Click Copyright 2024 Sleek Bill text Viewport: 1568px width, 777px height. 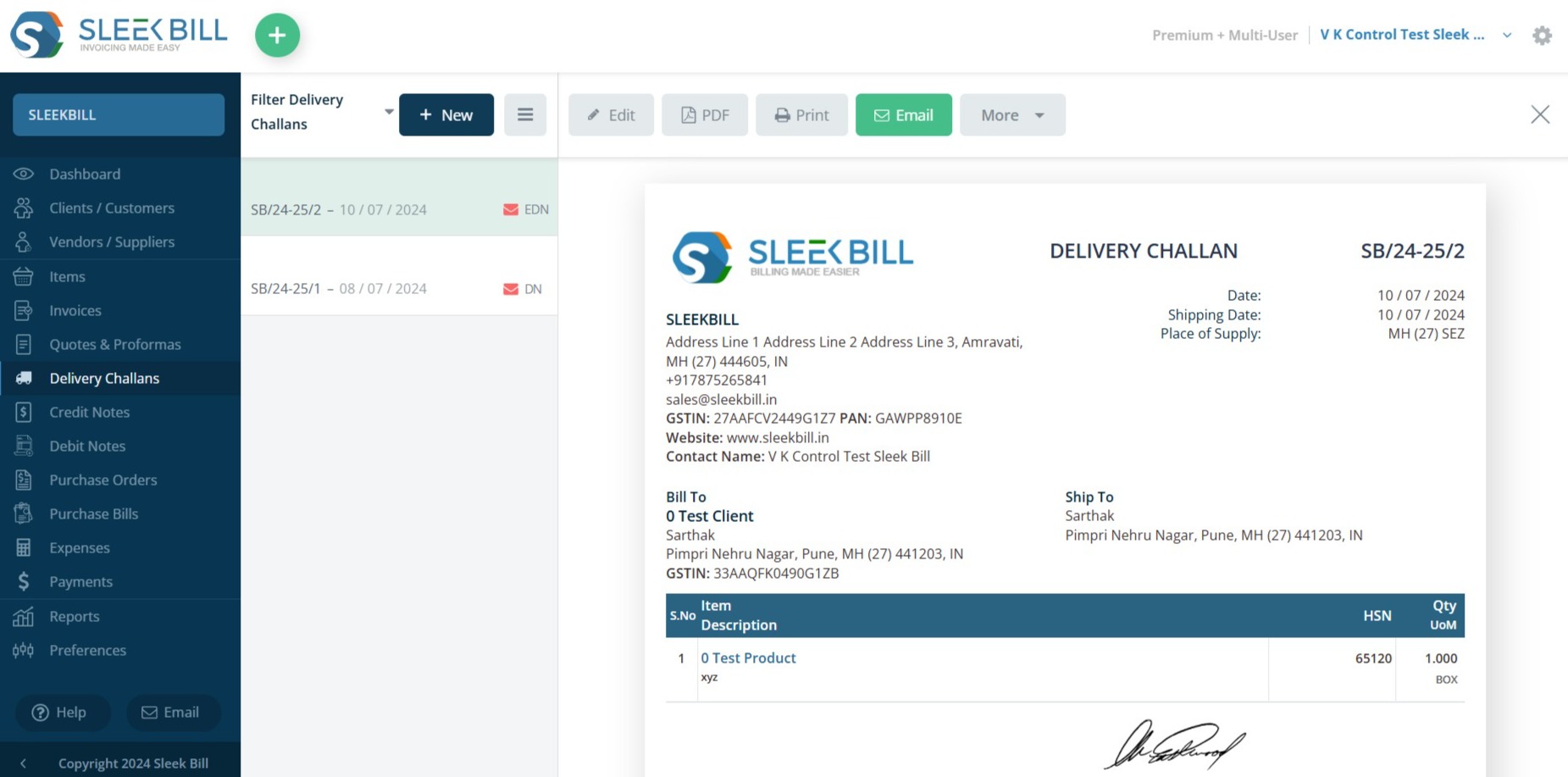[x=133, y=763]
